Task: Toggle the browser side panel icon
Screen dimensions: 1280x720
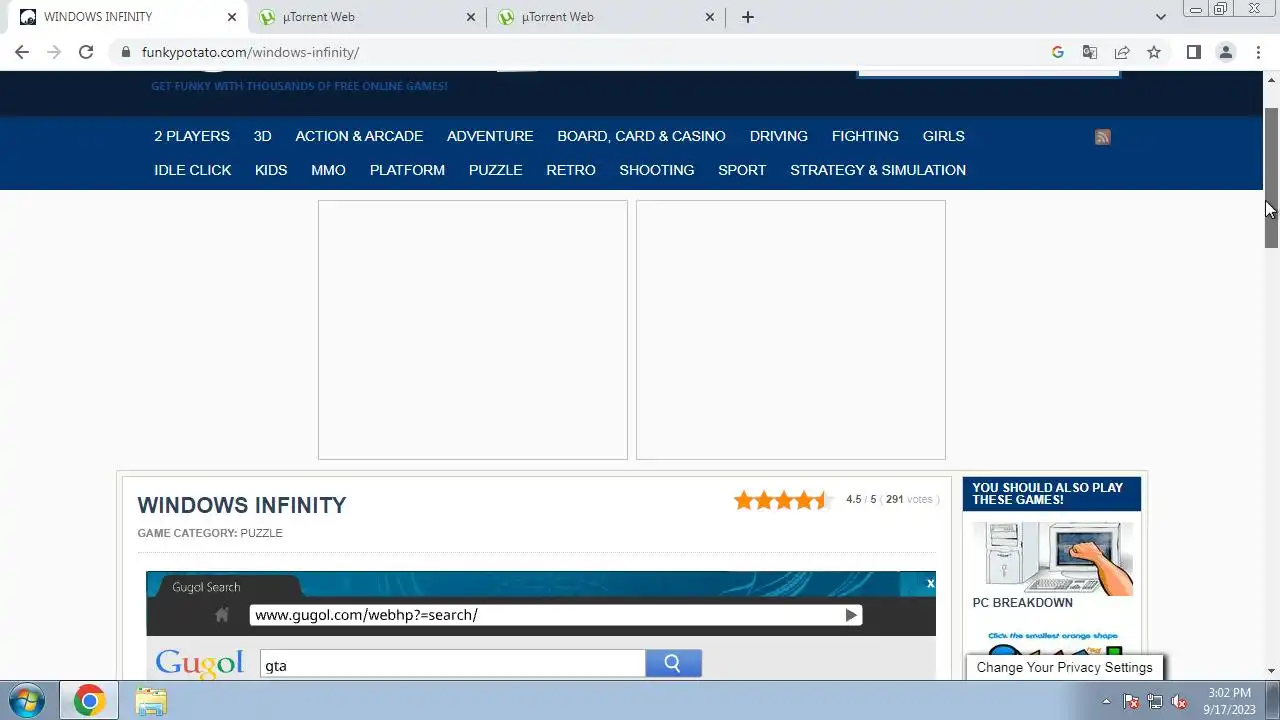Action: click(1193, 52)
